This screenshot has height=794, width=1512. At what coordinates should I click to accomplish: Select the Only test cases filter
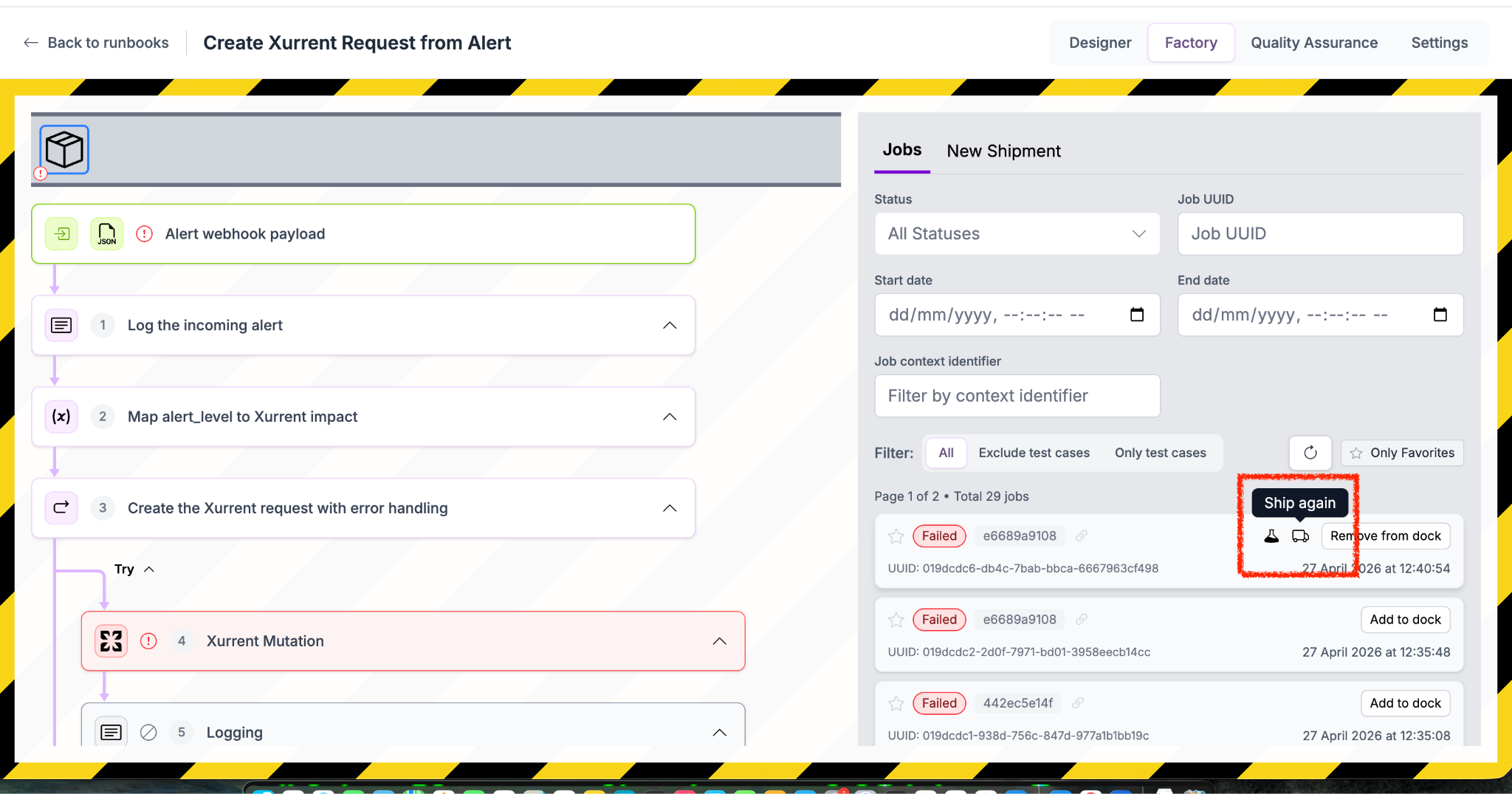tap(1160, 453)
